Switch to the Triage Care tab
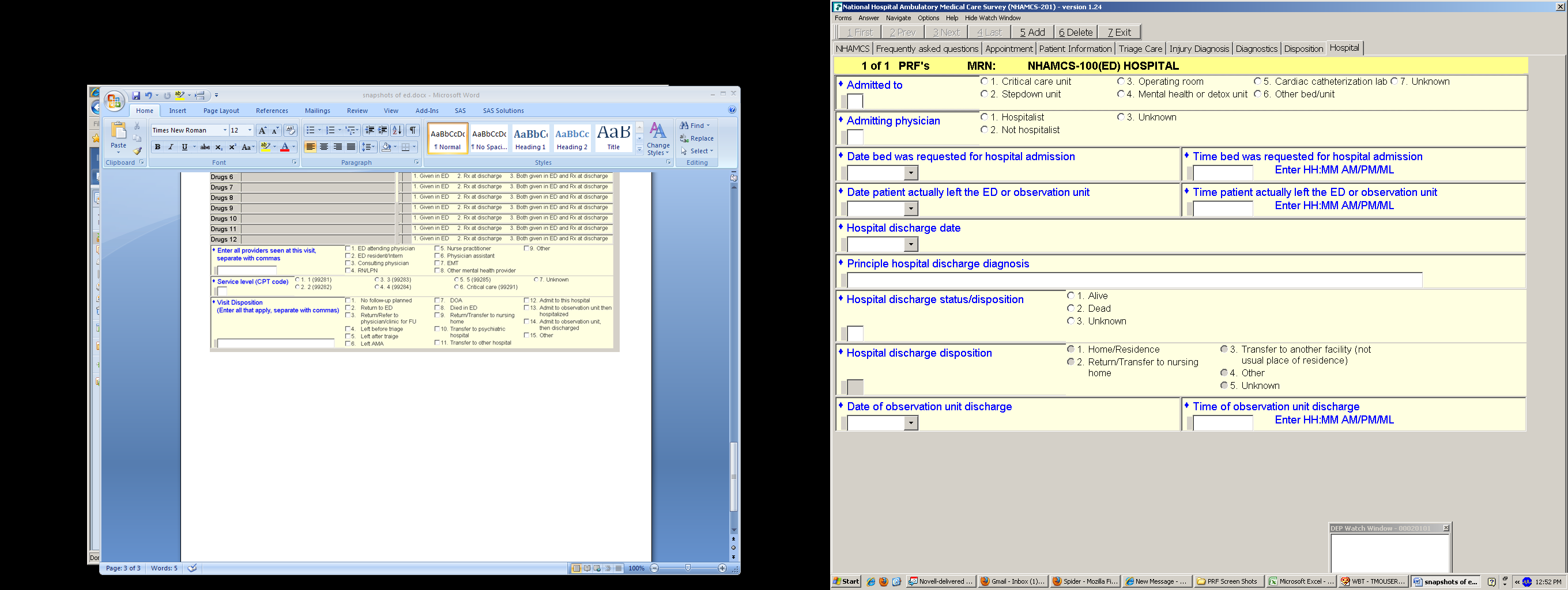Viewport: 1568px width, 590px height. click(x=1140, y=48)
